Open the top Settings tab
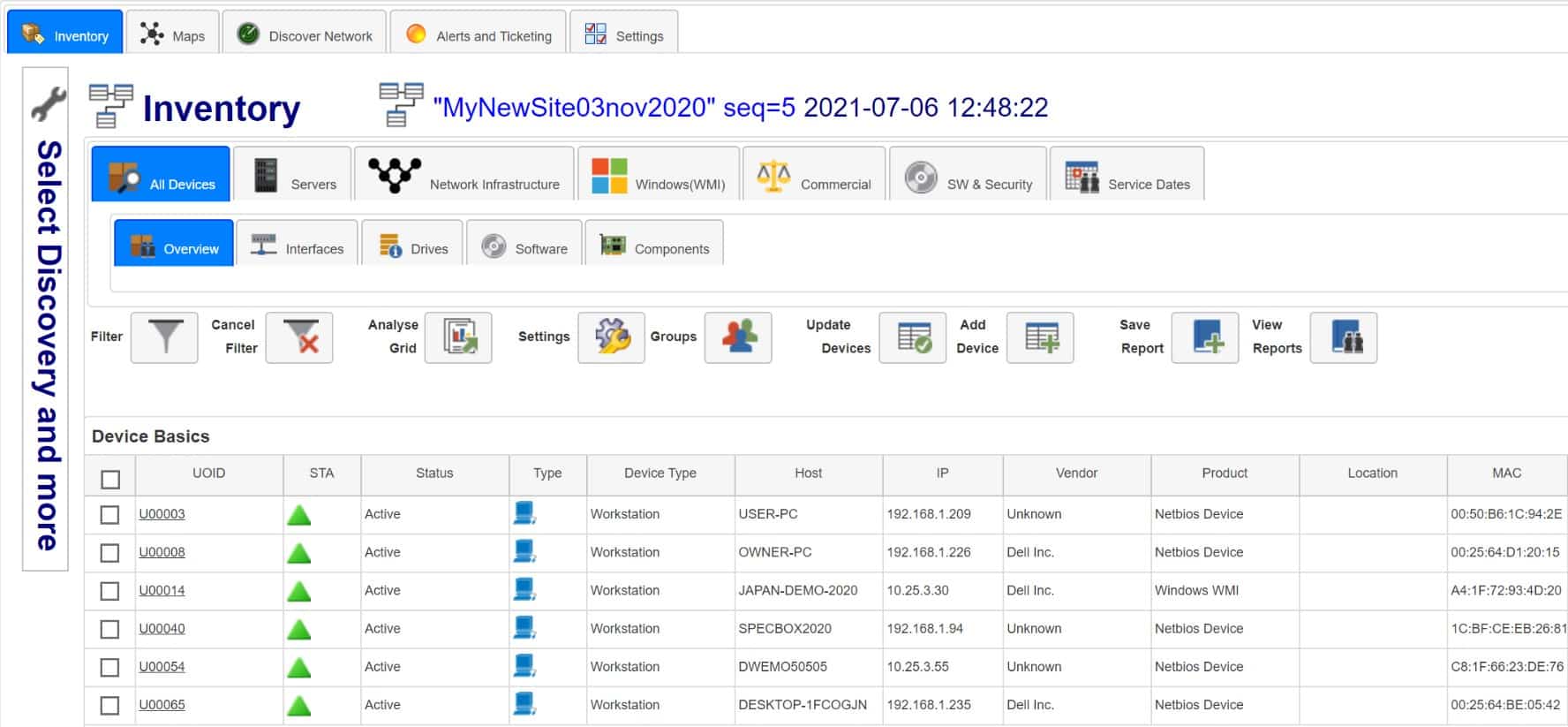The image size is (1568, 727). 624,33
